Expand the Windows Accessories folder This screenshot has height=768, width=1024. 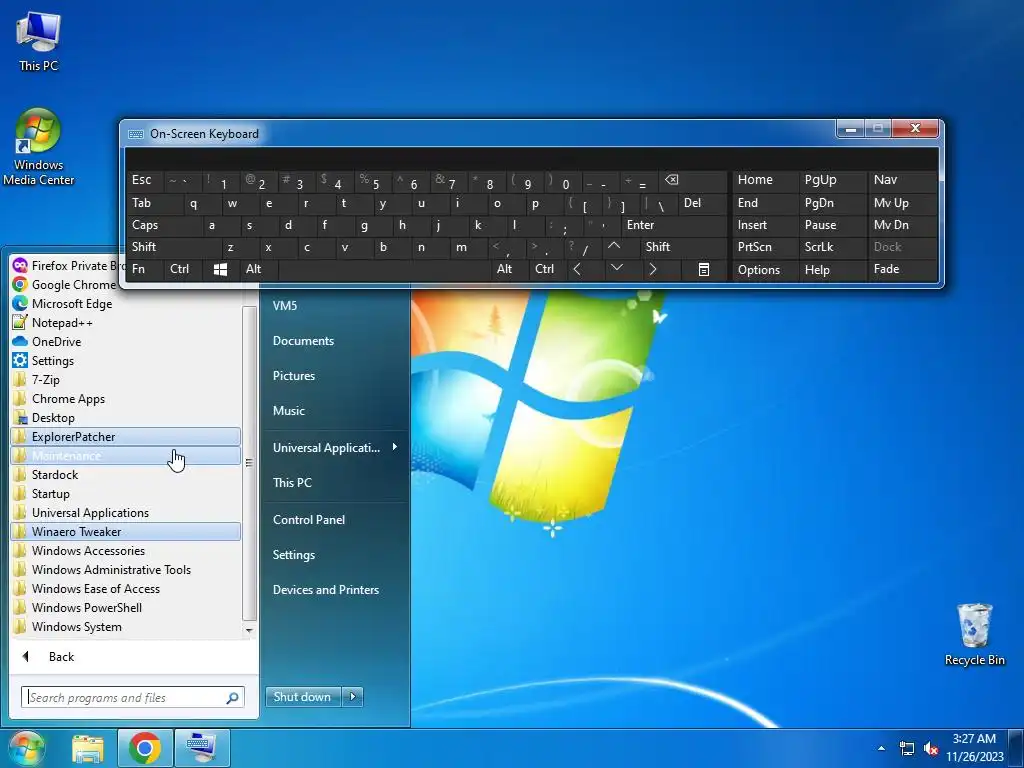(125, 551)
